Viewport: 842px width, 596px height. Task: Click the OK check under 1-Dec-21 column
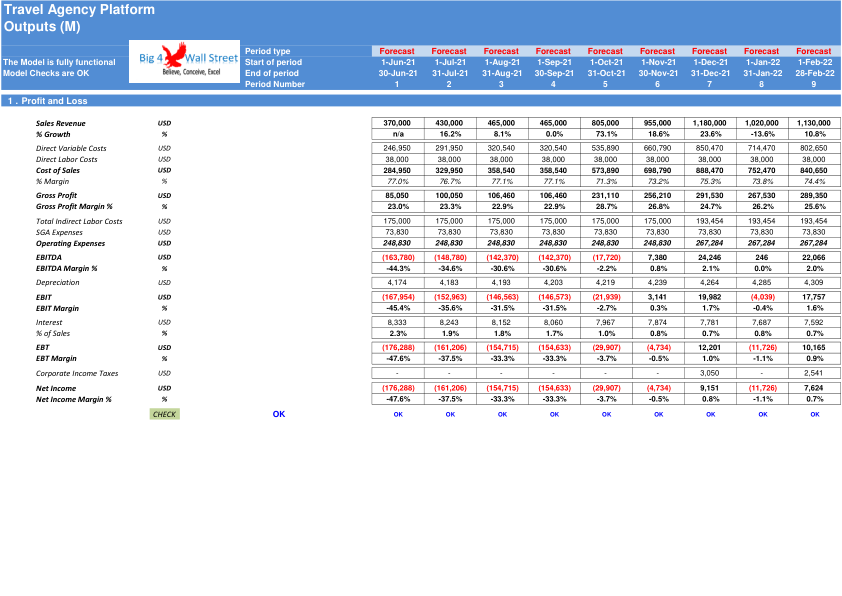[710, 415]
